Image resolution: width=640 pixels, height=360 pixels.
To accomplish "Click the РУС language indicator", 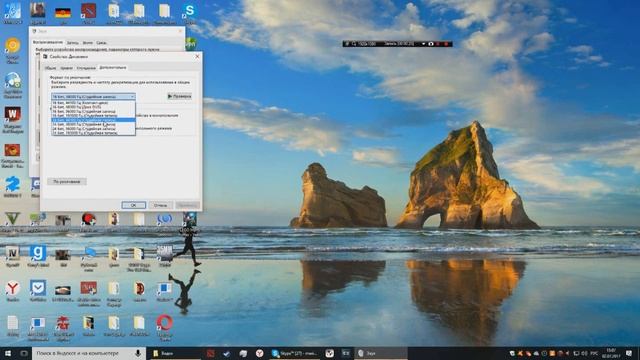I will tap(595, 353).
